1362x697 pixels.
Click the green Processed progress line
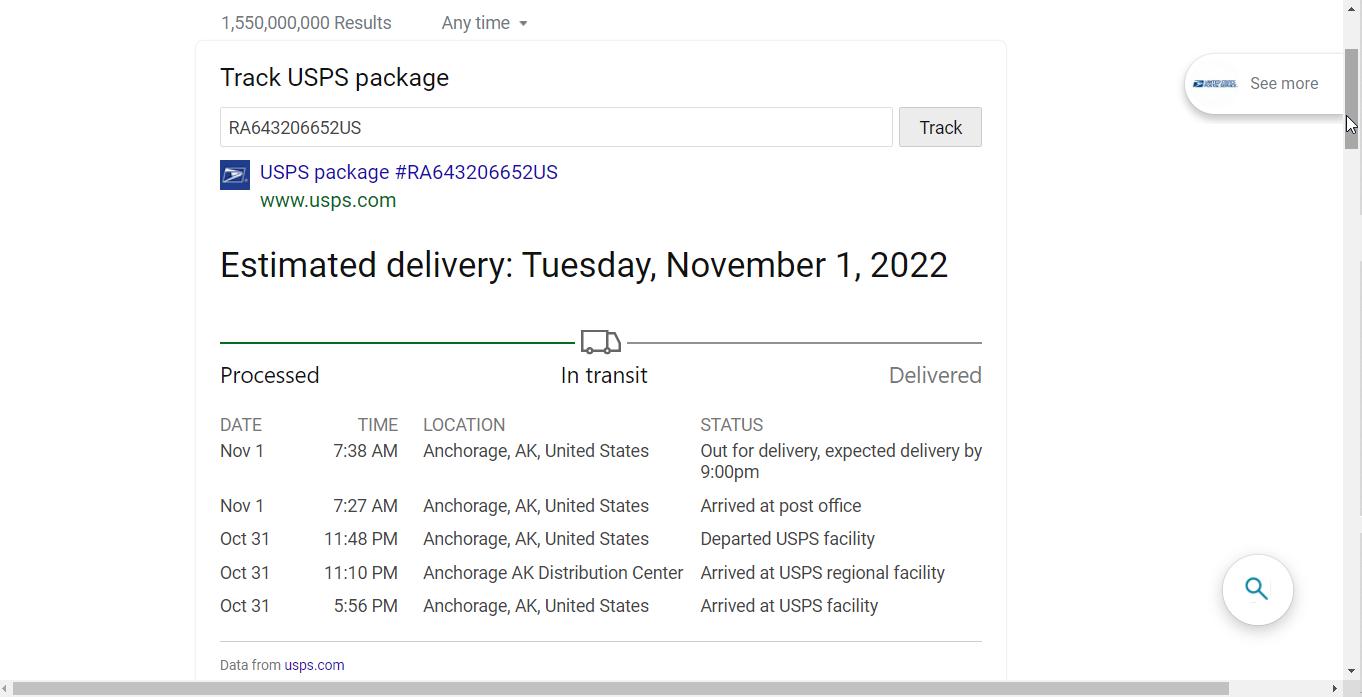point(396,342)
